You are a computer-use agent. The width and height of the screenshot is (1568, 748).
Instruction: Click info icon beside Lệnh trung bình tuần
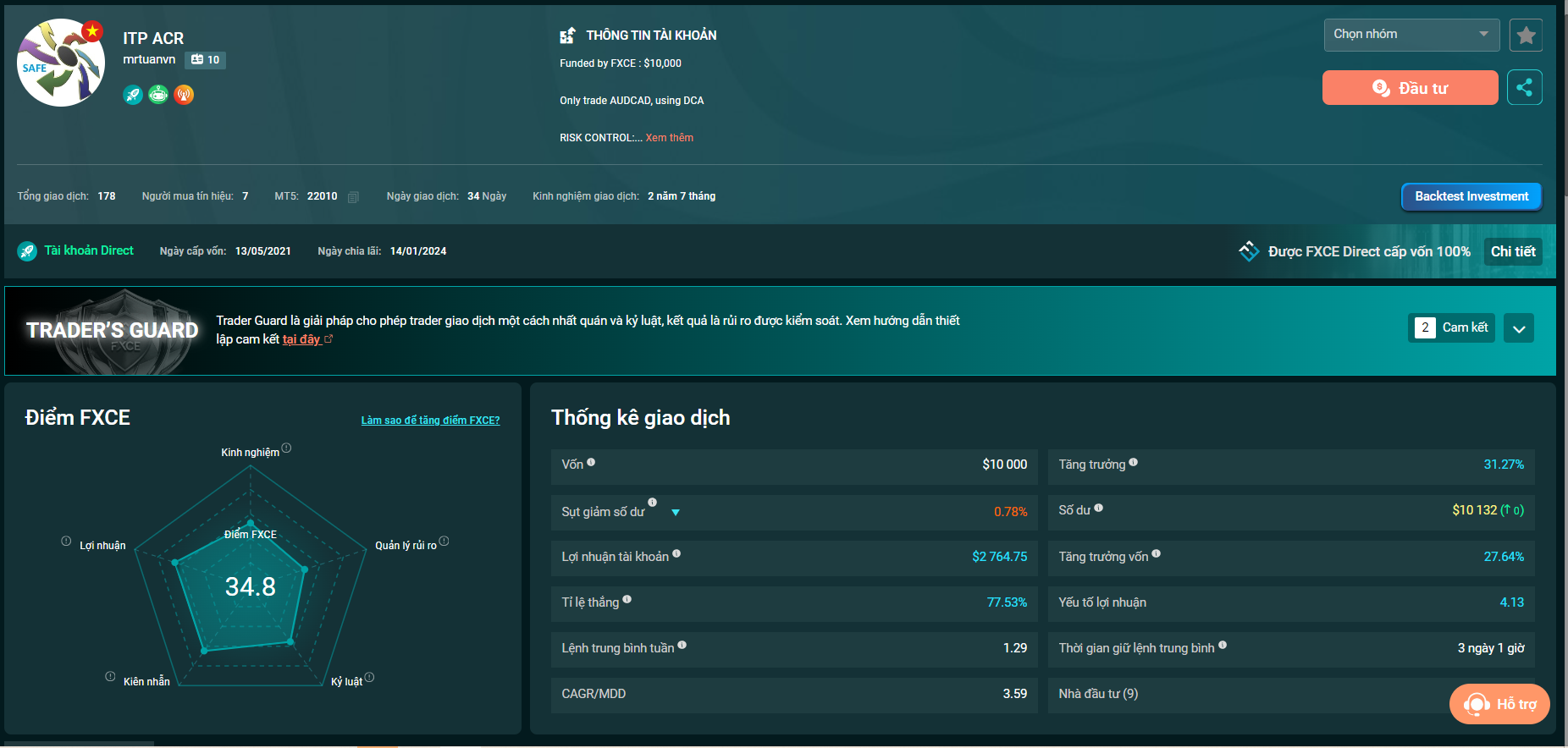tap(682, 646)
